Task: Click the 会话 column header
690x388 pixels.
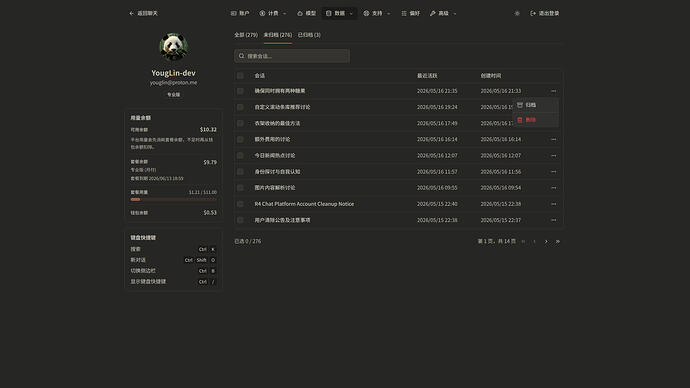Action: click(x=260, y=76)
